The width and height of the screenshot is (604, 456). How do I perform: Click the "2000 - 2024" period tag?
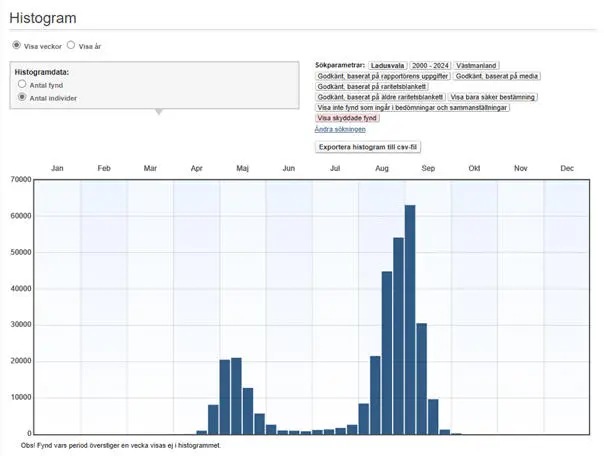pos(430,65)
